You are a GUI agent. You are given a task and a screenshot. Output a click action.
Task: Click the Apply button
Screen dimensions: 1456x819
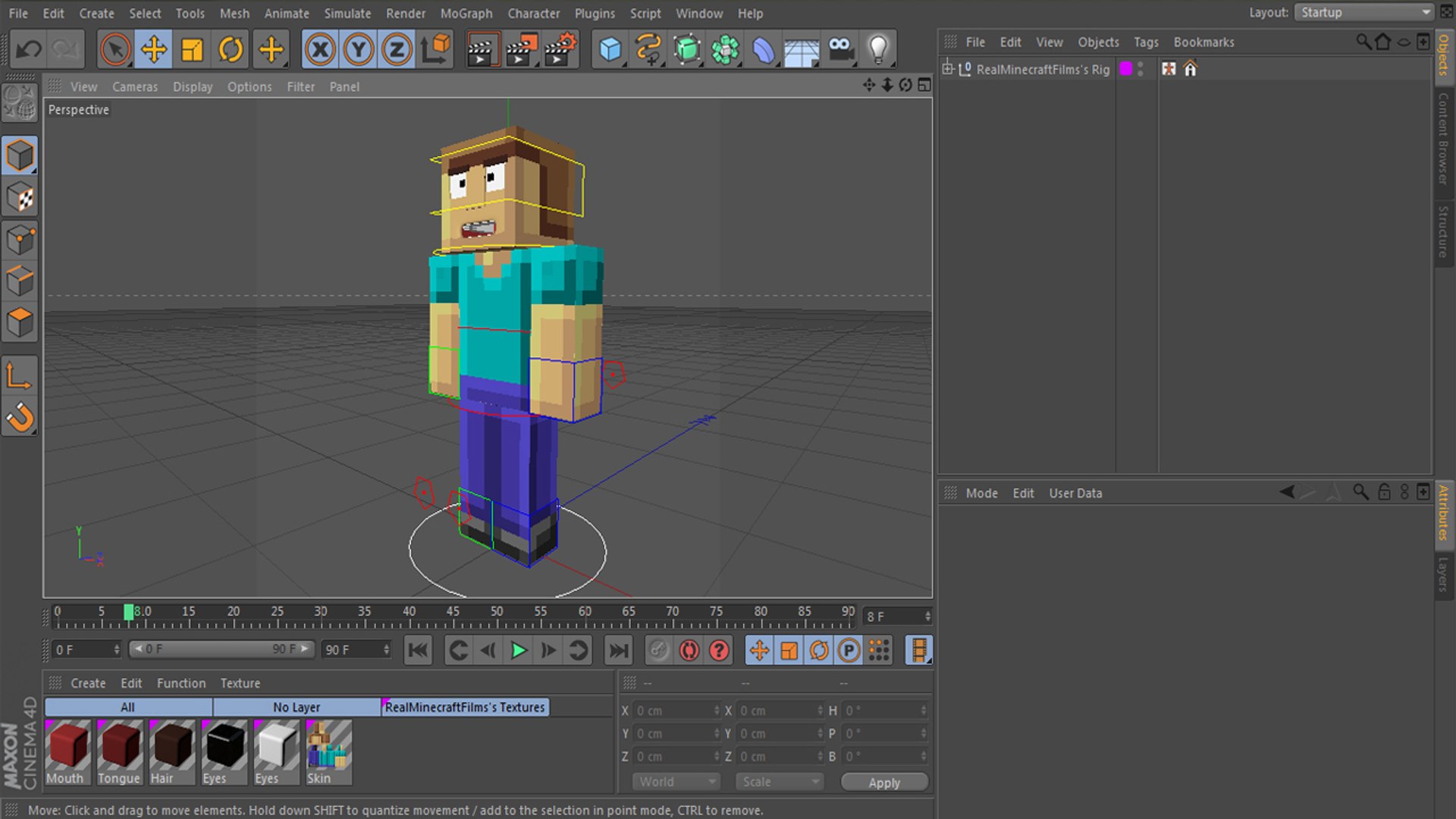[x=884, y=783]
